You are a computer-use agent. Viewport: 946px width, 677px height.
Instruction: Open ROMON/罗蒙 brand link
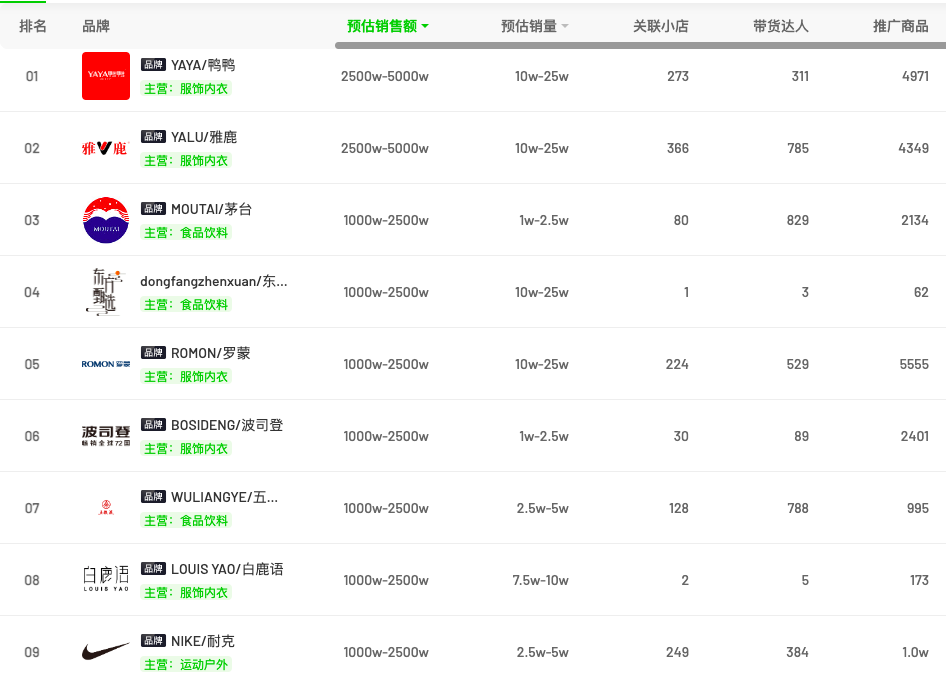point(211,353)
